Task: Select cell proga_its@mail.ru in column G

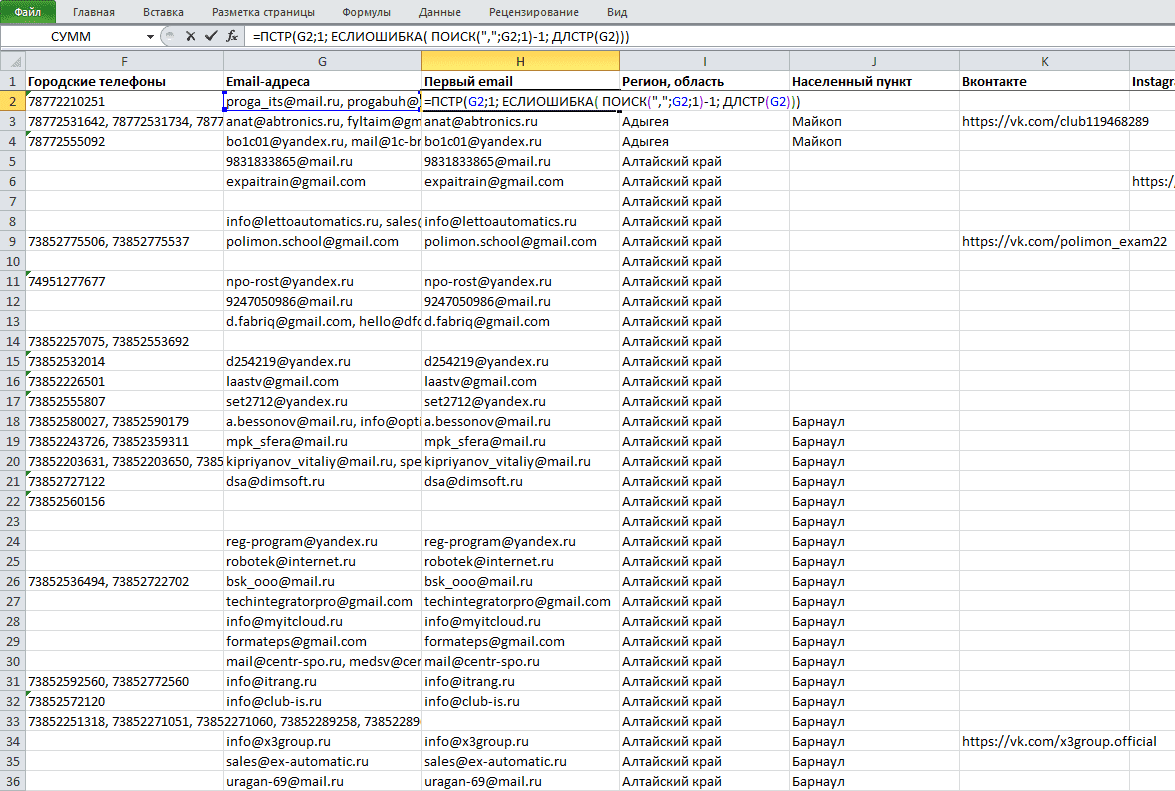Action: [322, 101]
